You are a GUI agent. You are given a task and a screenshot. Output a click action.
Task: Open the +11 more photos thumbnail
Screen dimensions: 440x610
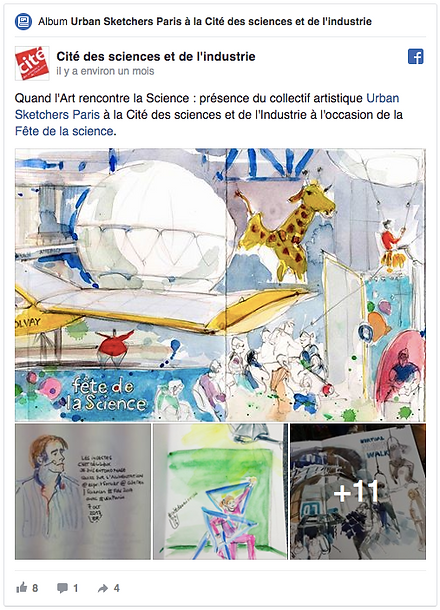point(358,492)
